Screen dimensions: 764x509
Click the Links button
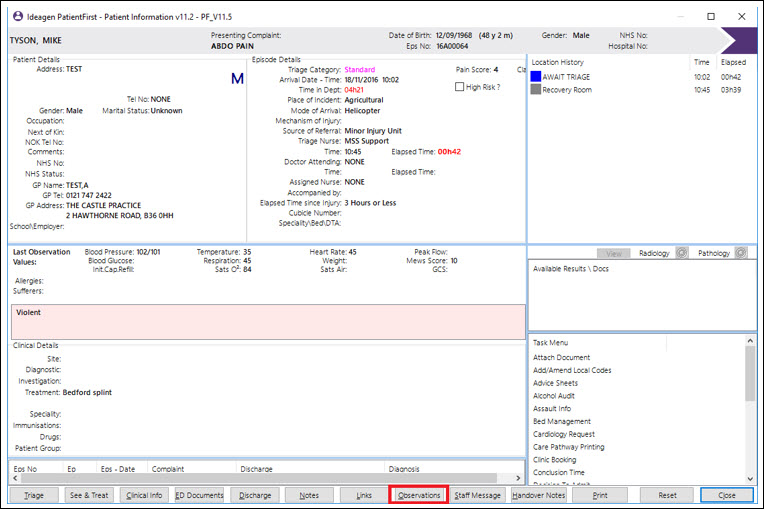click(x=364, y=495)
